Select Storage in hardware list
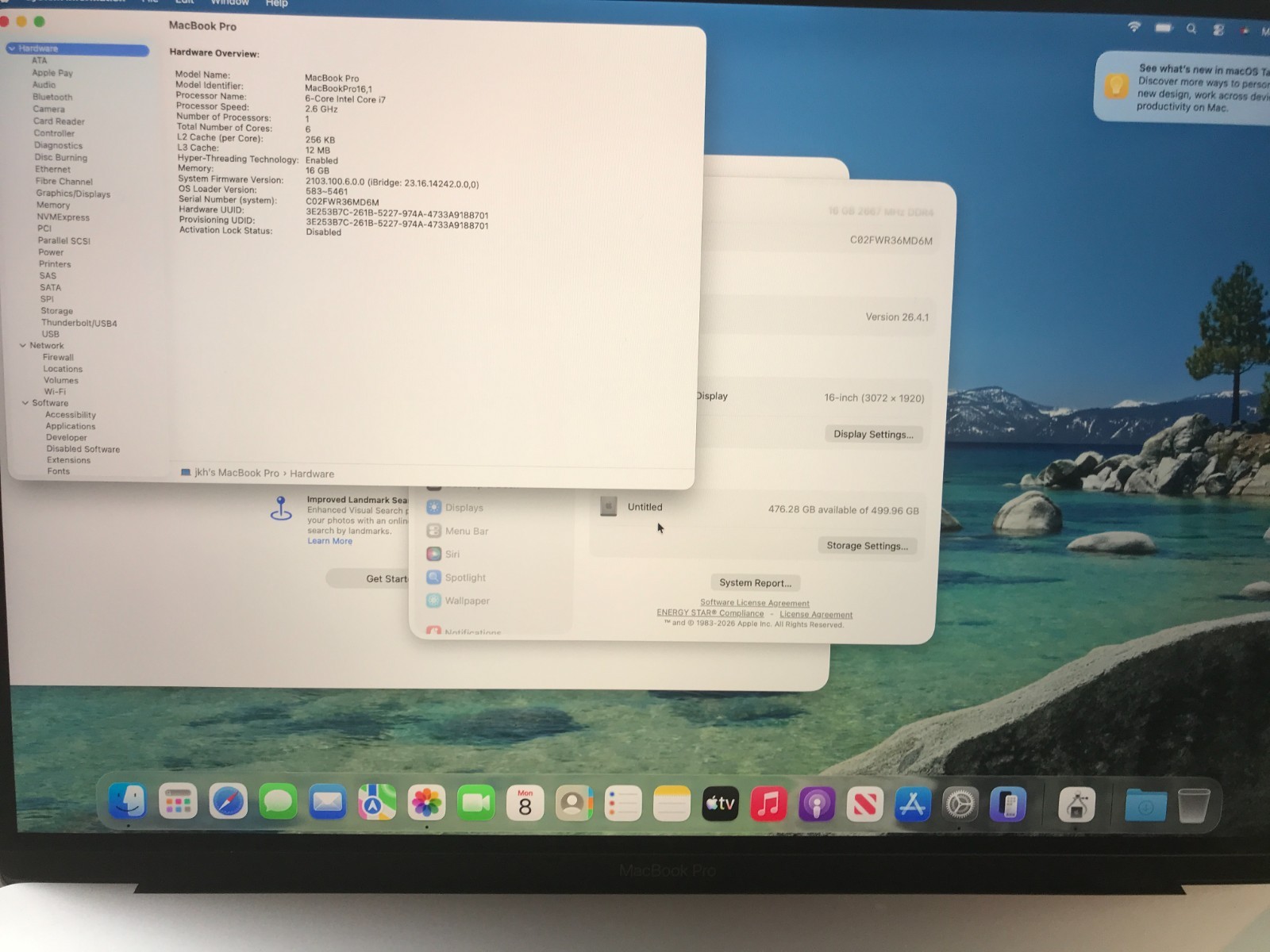 [57, 311]
